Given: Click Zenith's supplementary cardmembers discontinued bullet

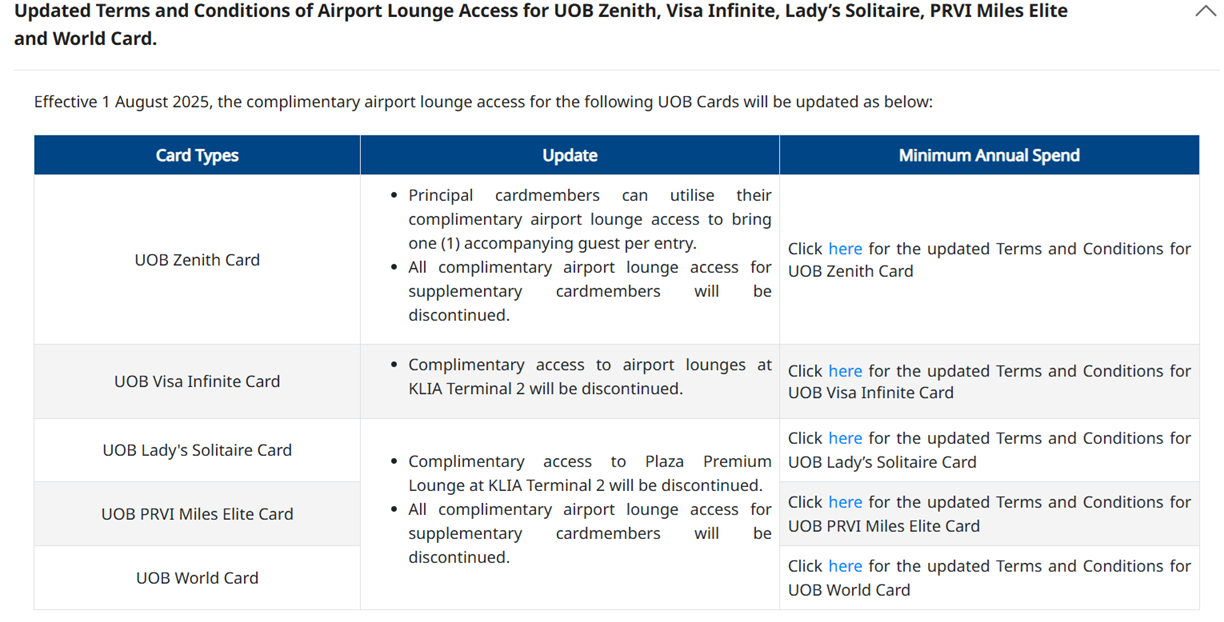Looking at the screenshot, I should (x=589, y=291).
